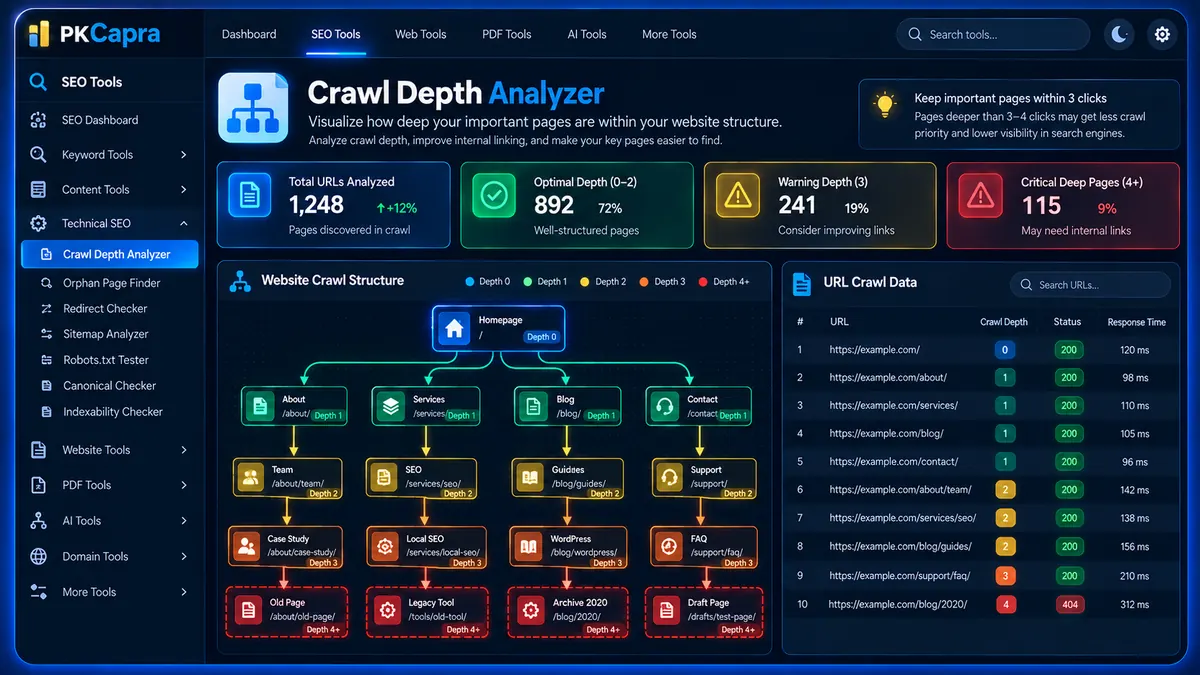Screen dimensions: 1200x675
Task: Expand Website Tools chevron
Action: 184,450
